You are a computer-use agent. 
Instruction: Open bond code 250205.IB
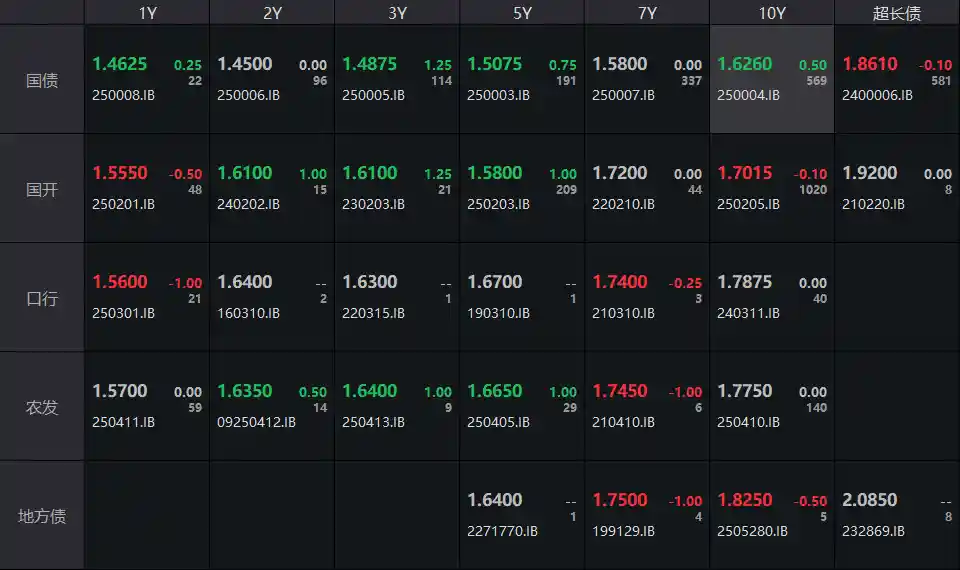748,204
